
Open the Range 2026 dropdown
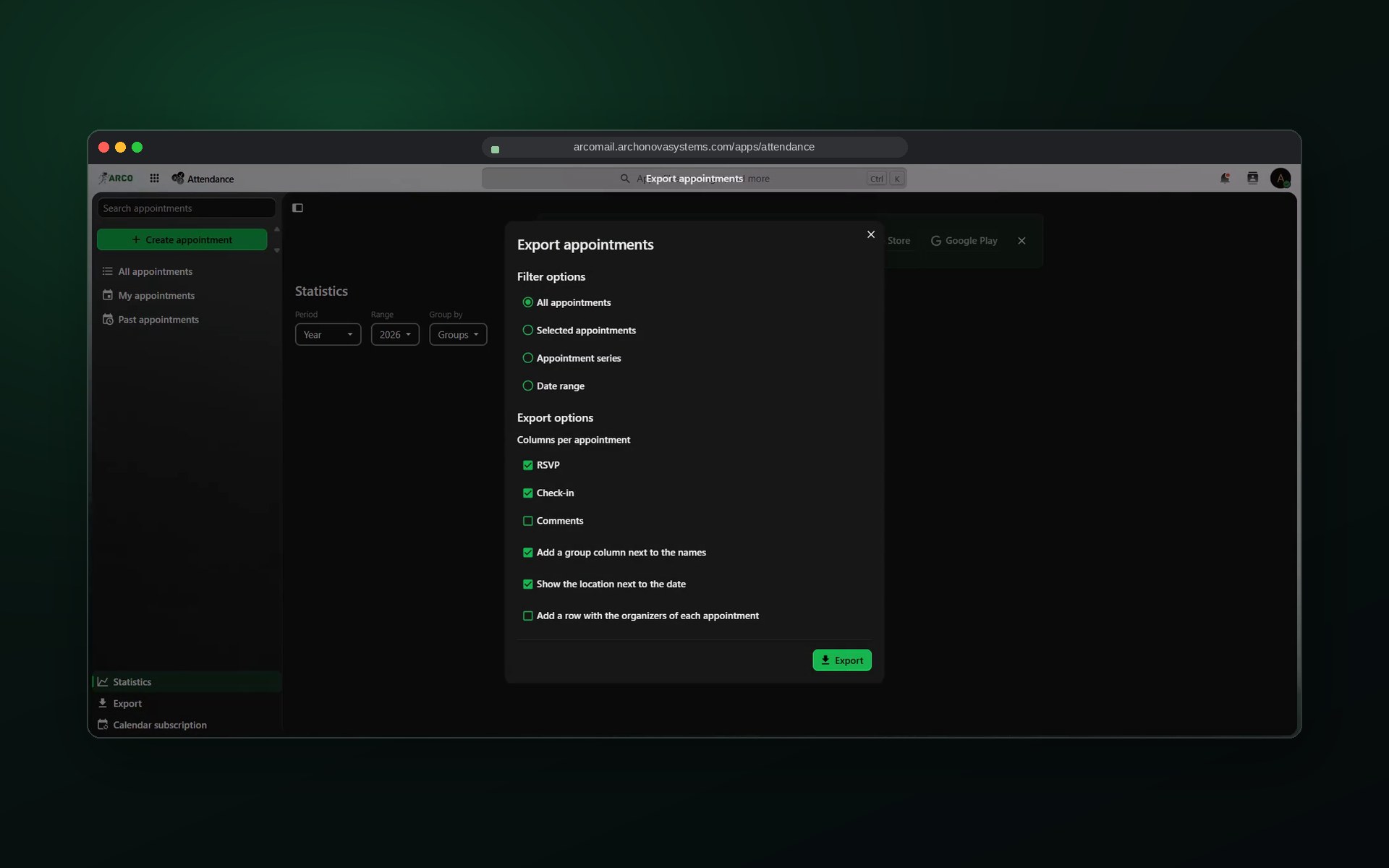point(395,334)
